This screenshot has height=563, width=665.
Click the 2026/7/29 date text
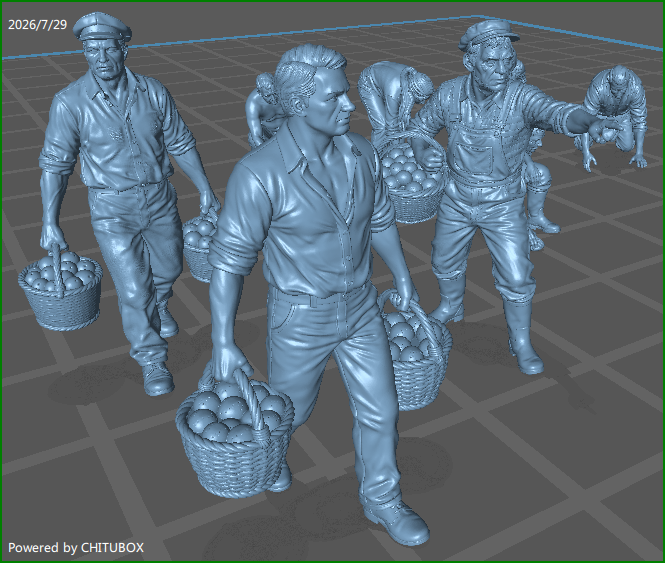(x=37, y=25)
